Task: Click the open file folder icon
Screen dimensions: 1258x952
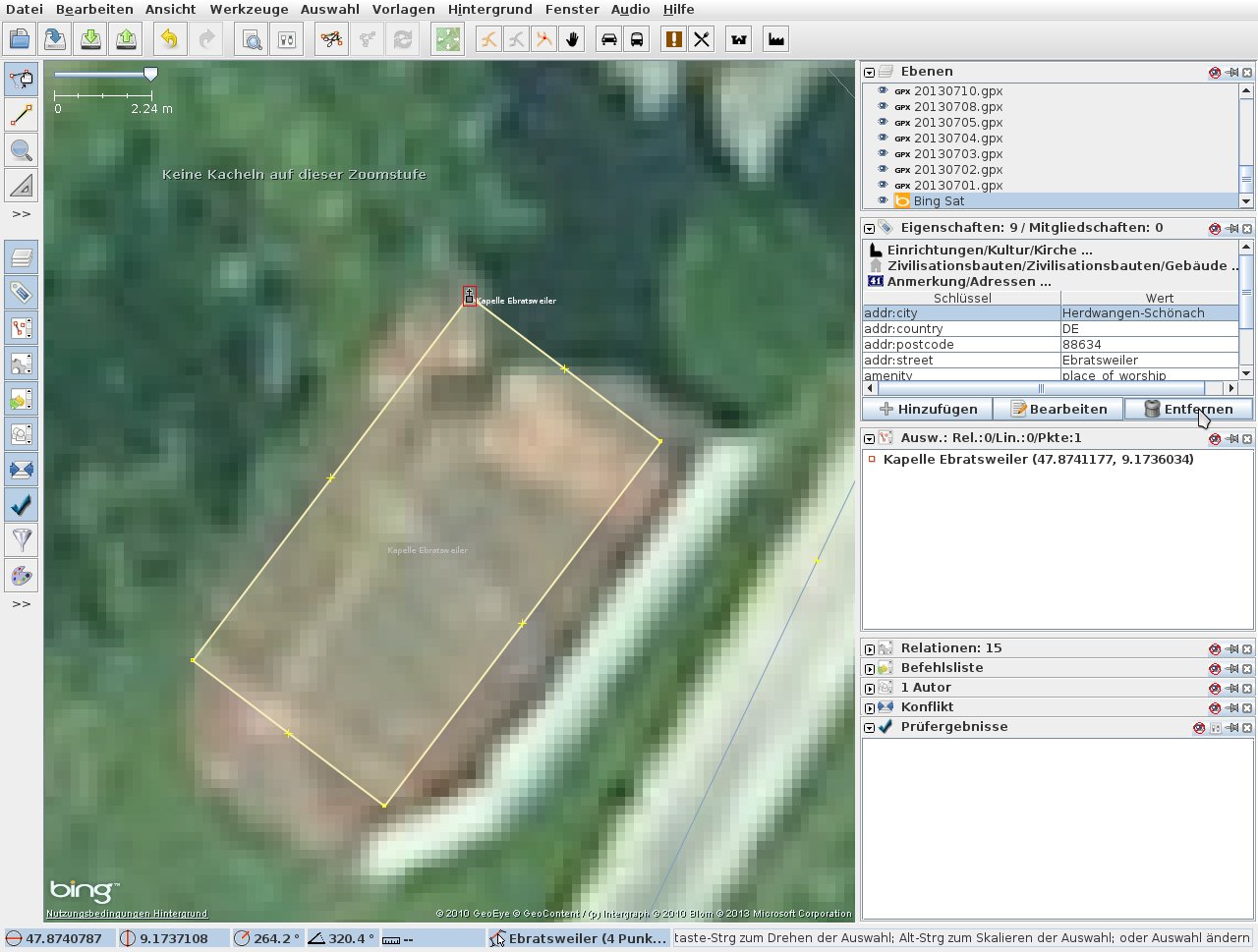Action: point(20,39)
